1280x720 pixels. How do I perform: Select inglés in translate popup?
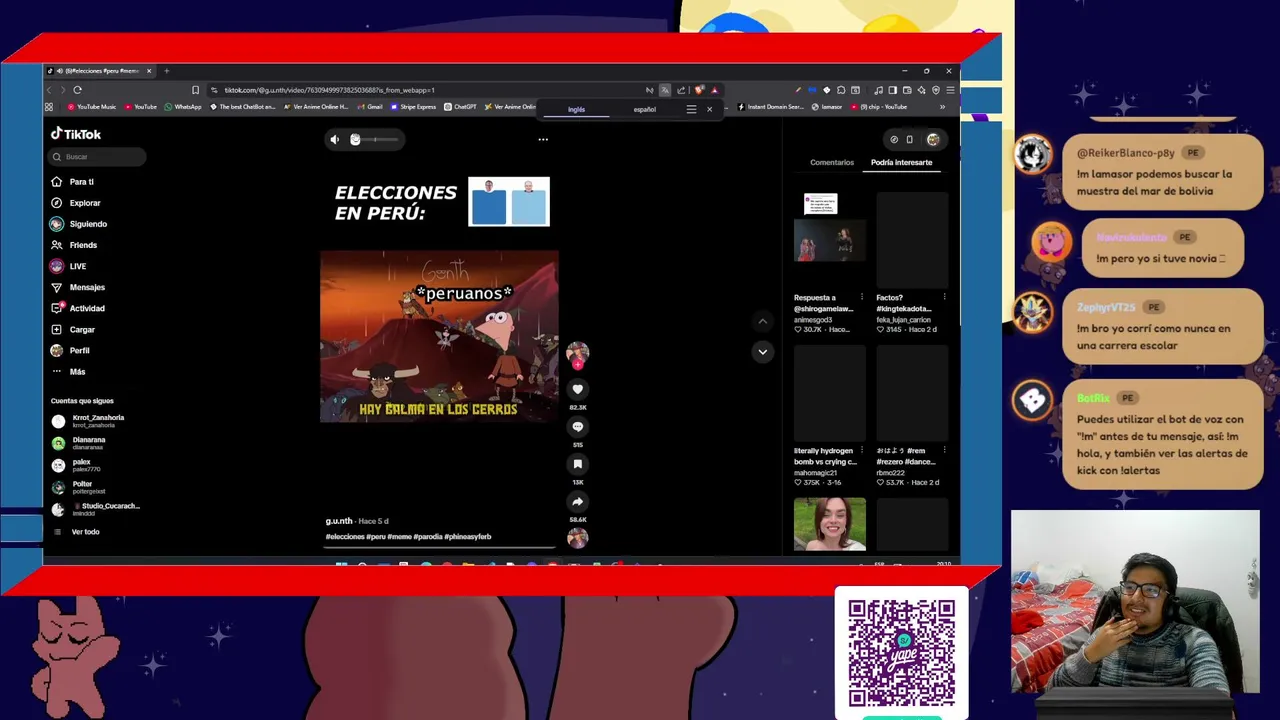pyautogui.click(x=576, y=109)
